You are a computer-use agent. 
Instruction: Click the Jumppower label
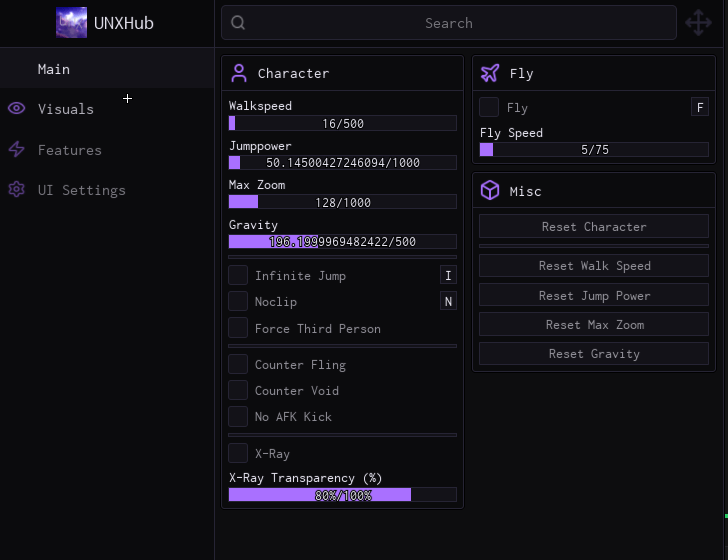(x=260, y=146)
